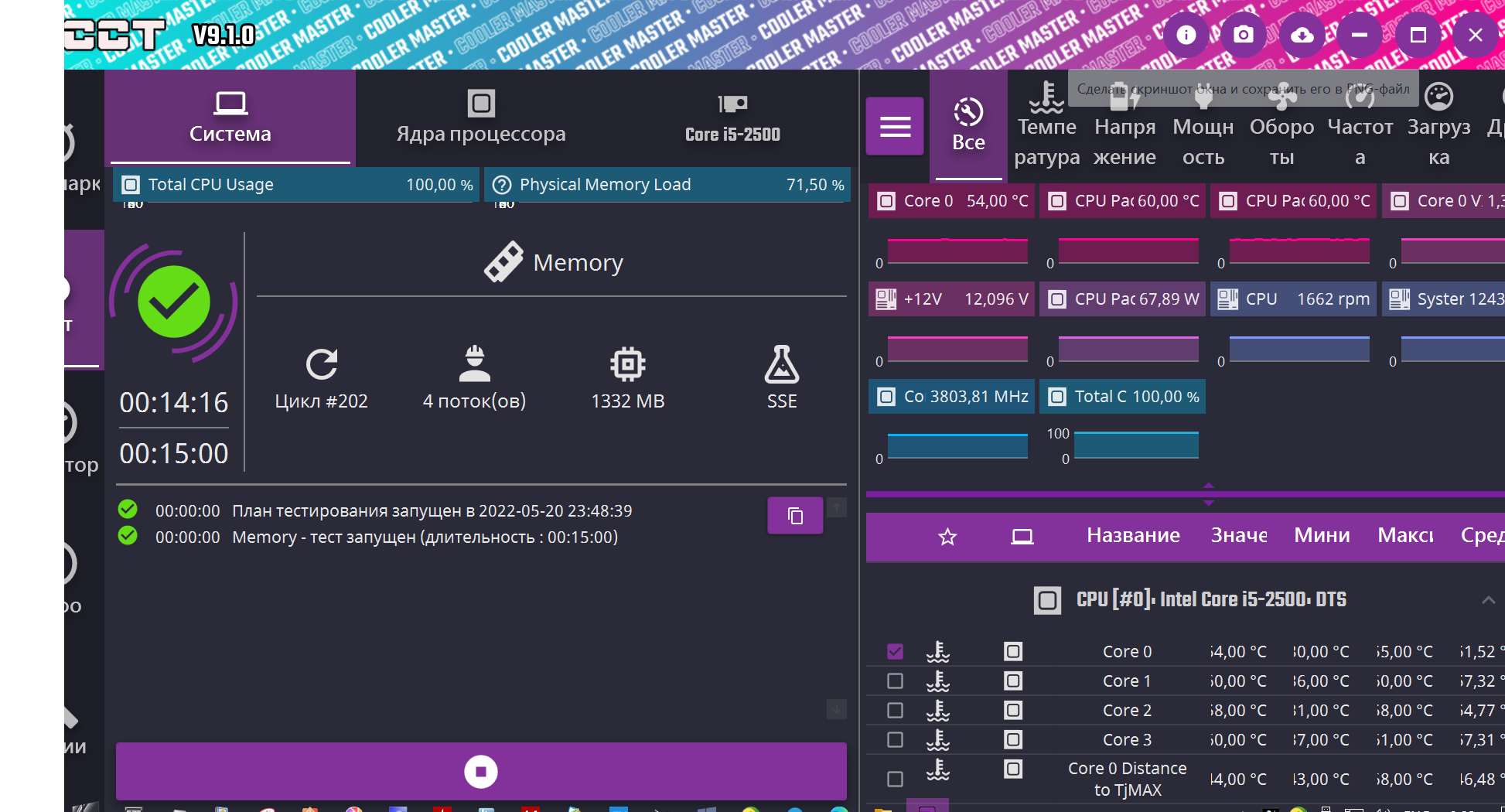Viewport: 1505px width, 812px height.
Task: Uncheck the Core 0 sensor checkbox
Action: 895,651
